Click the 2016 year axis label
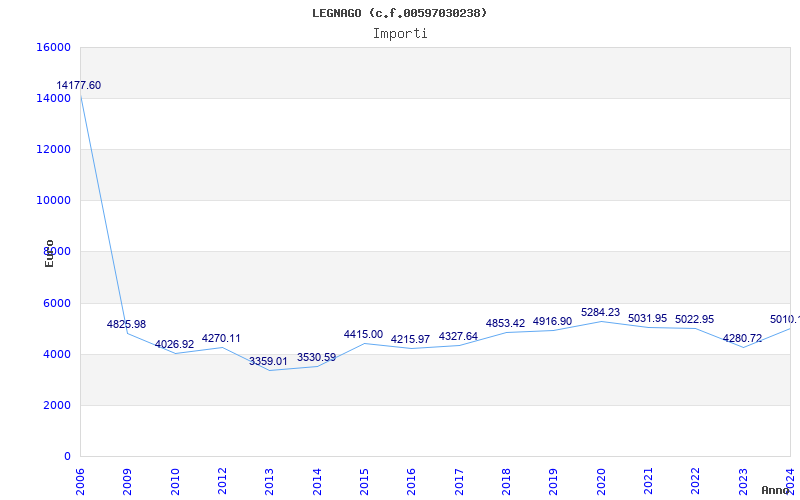The image size is (800, 500). (412, 482)
